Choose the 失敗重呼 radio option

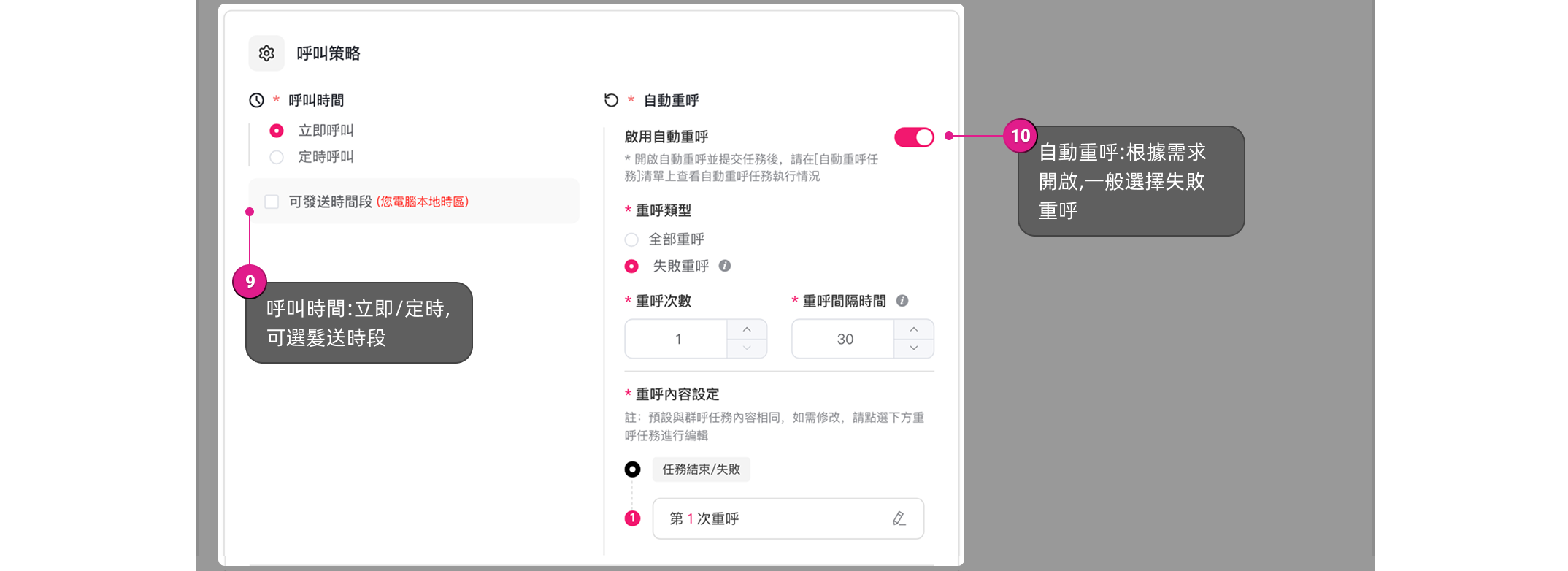(632, 267)
